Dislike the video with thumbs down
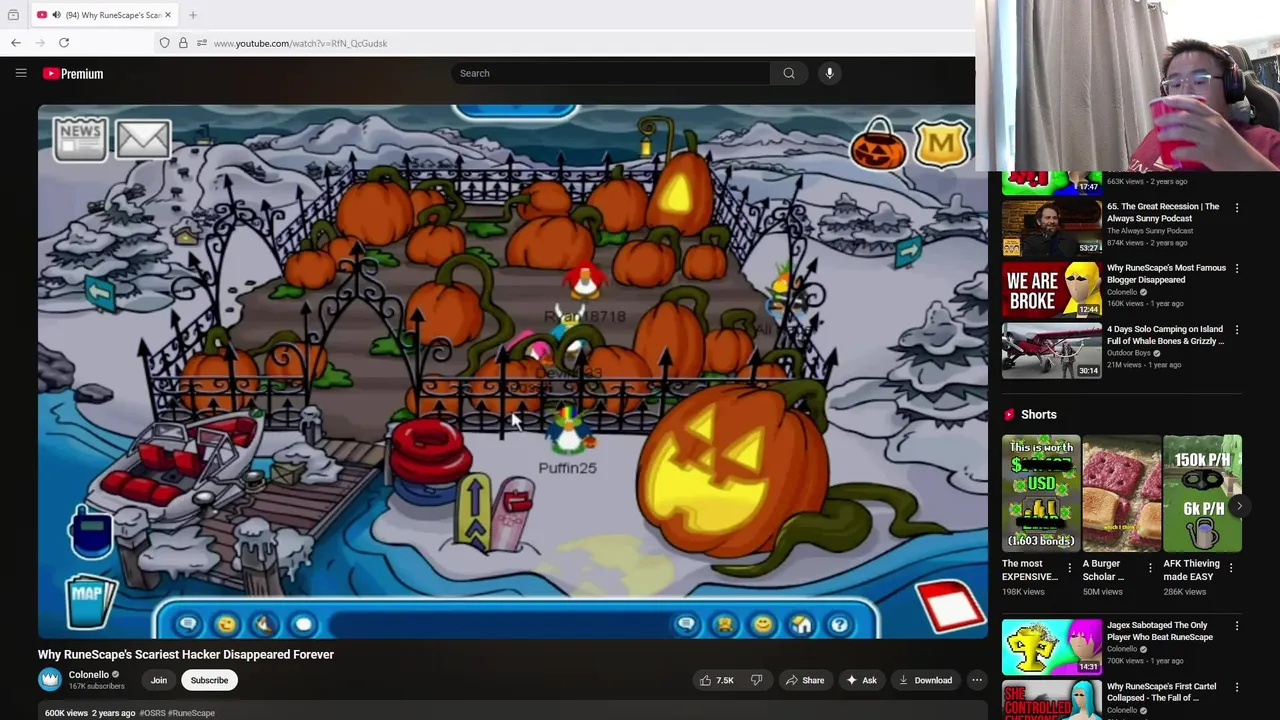Screen dimensions: 1280x720 pos(757,680)
